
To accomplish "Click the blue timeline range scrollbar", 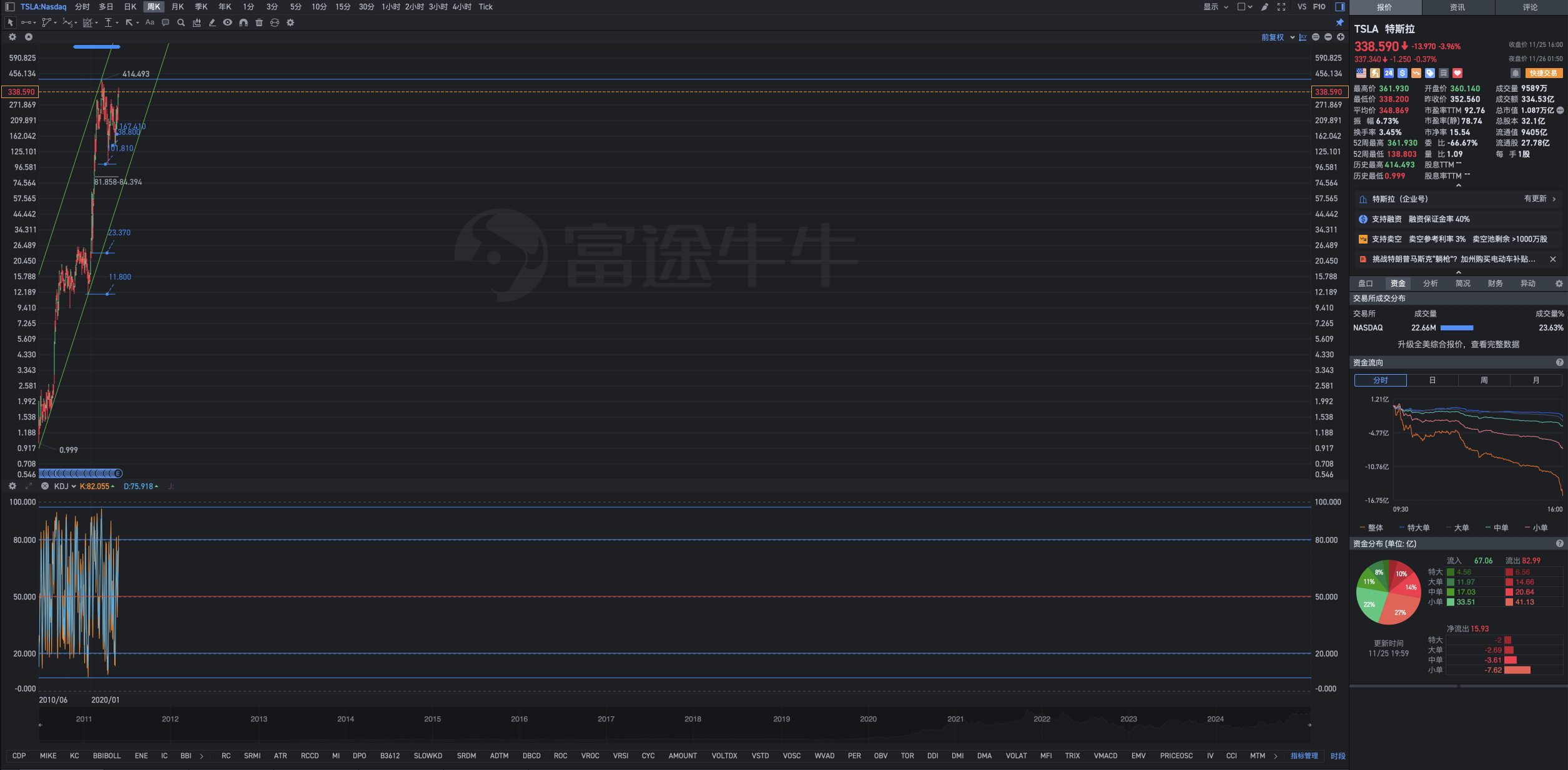I will coord(81,473).
